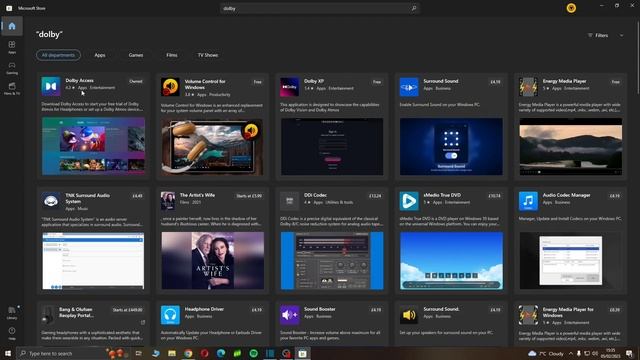
Task: Click the Dolby XP app icon
Action: [x=289, y=87]
